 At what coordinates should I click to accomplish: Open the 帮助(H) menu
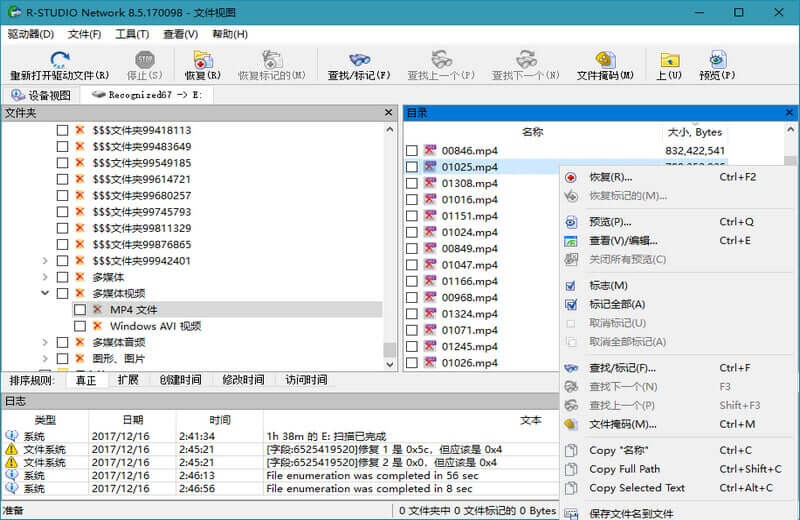[x=230, y=34]
